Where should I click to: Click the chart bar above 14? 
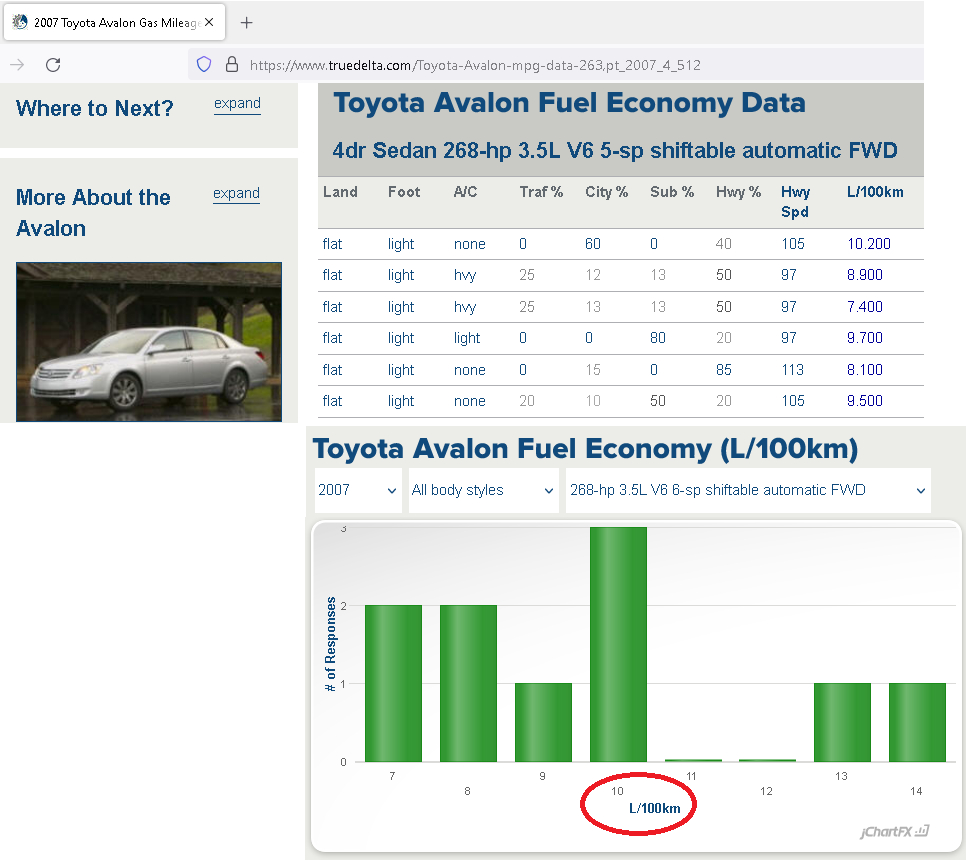point(917,723)
